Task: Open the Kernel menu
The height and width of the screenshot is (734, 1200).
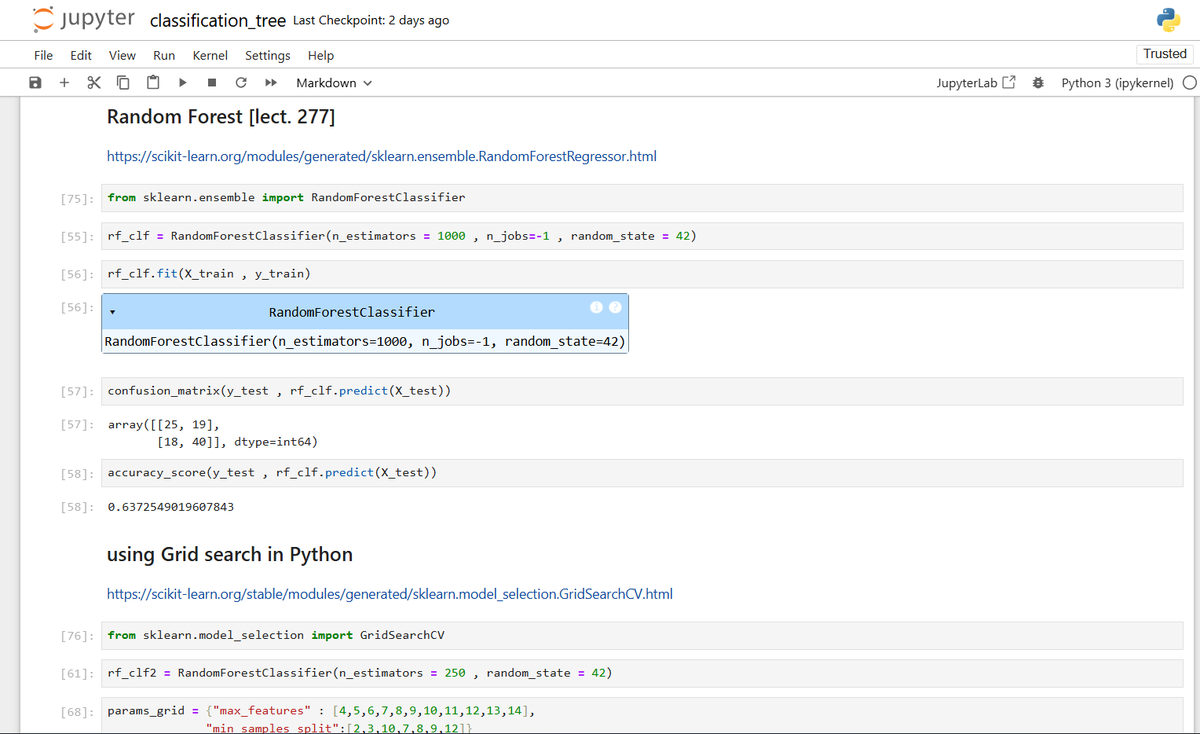Action: point(210,56)
